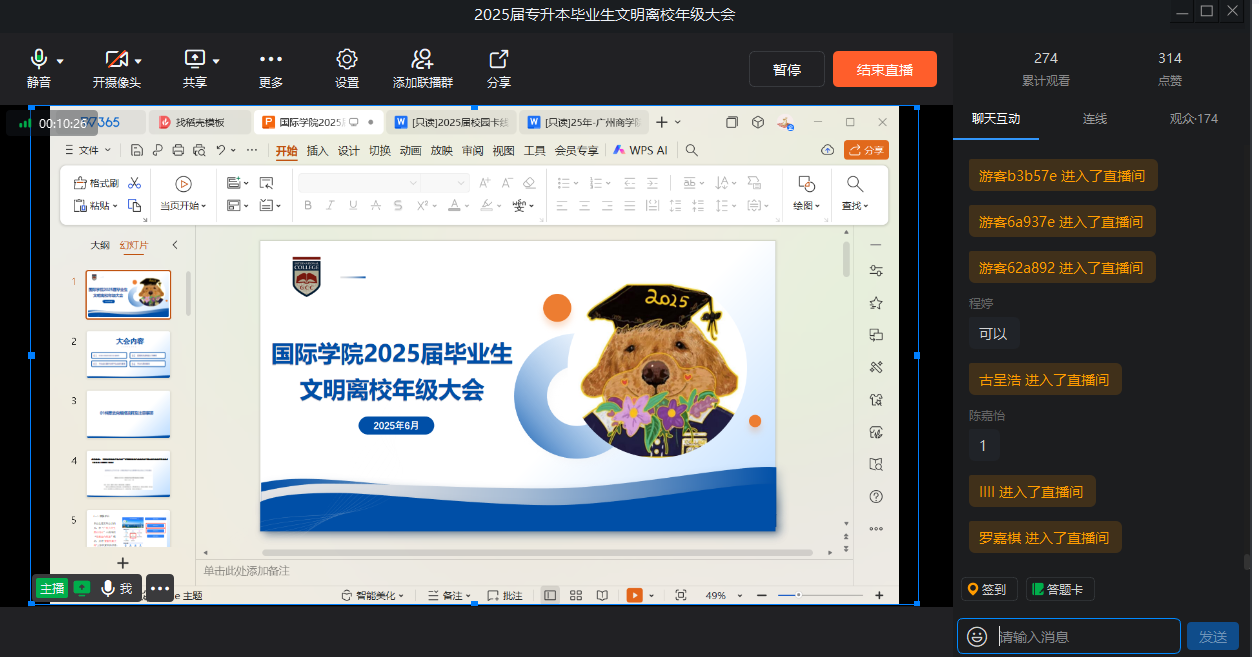Click the Share link icon (分享)
The image size is (1259, 657).
pos(498,60)
